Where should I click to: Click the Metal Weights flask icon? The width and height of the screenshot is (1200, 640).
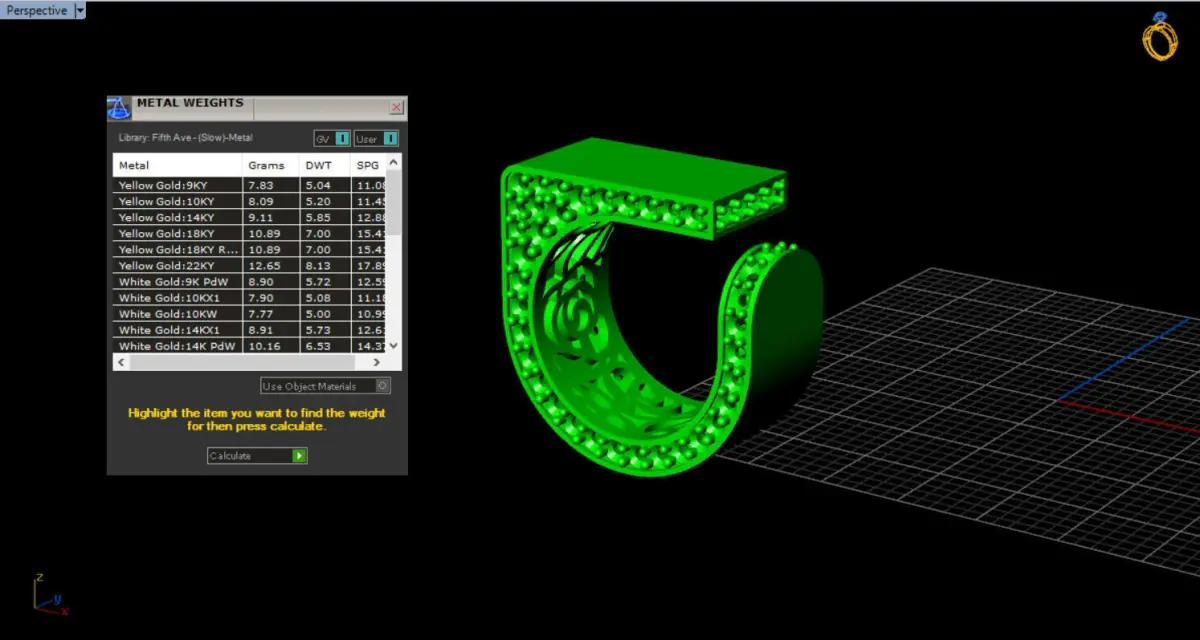click(x=119, y=108)
